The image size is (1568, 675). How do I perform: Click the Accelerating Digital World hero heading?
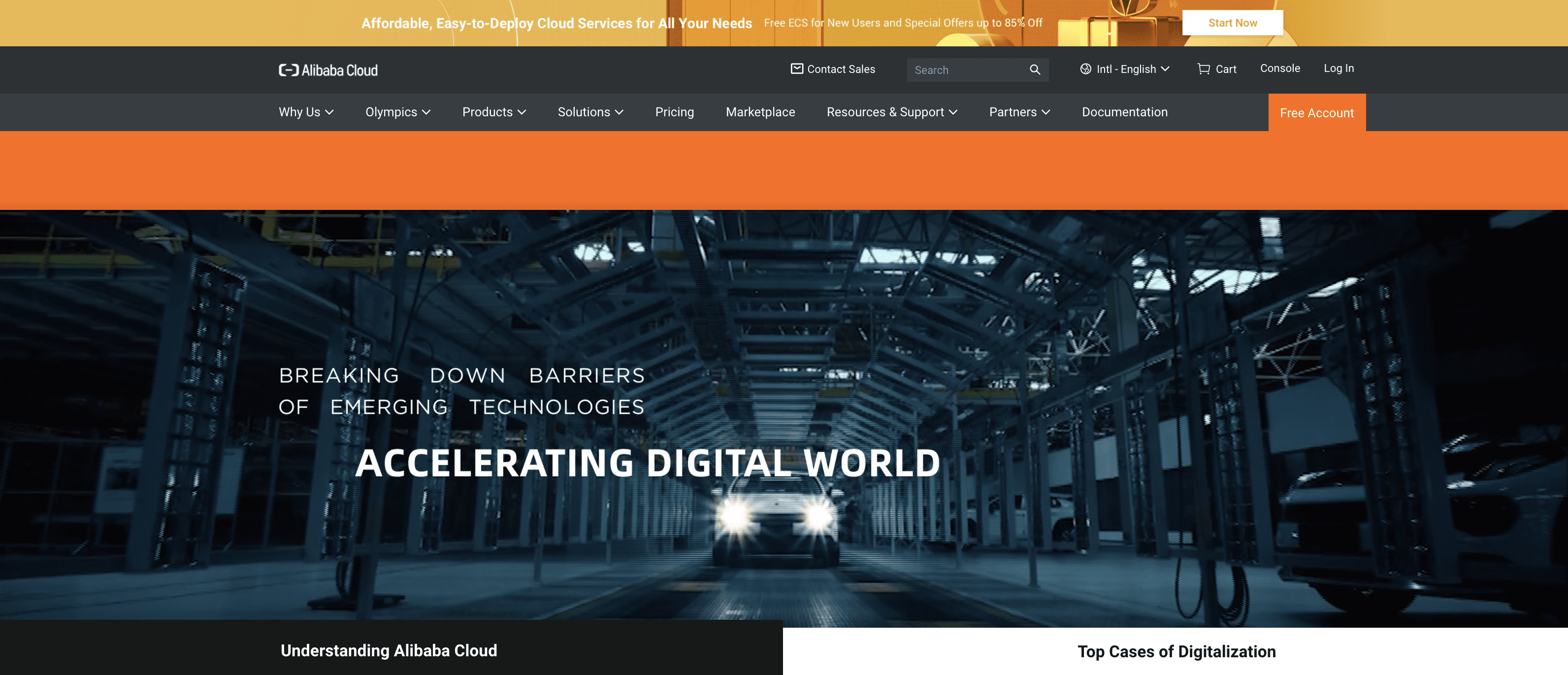pyautogui.click(x=648, y=463)
